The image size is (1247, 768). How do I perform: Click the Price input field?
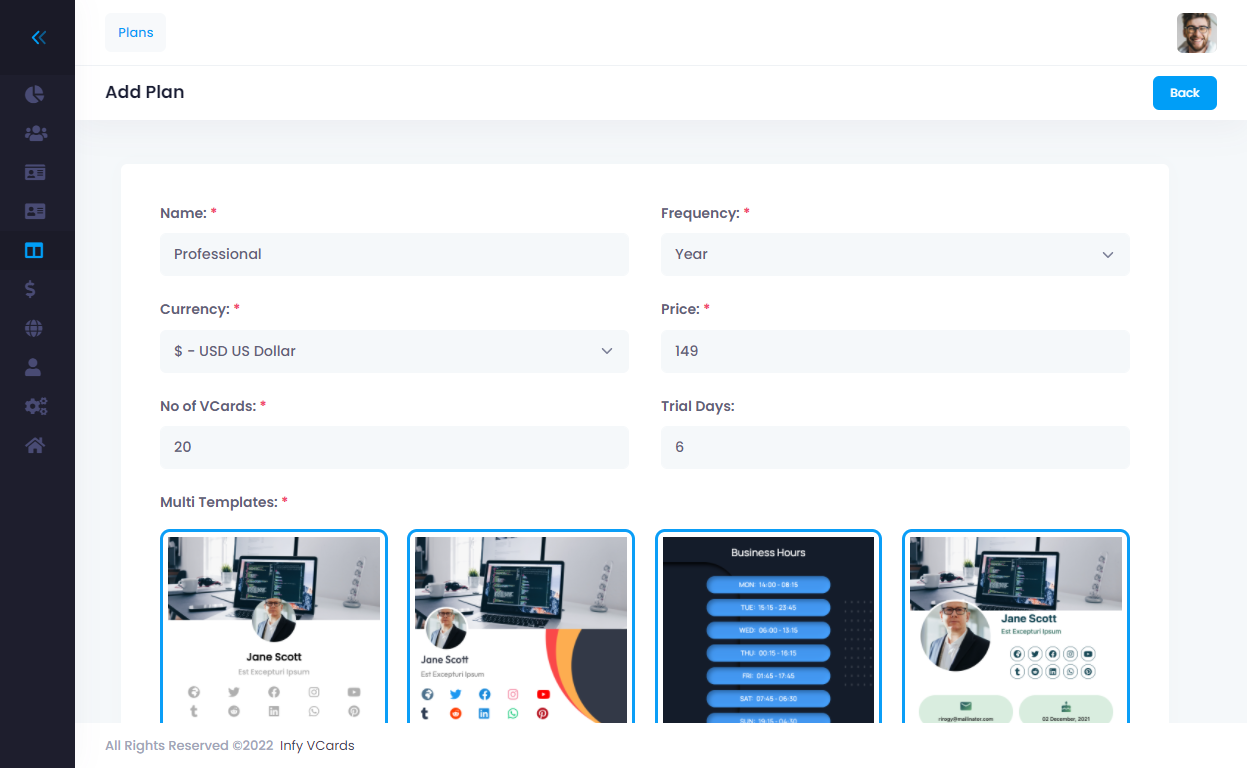pyautogui.click(x=894, y=351)
